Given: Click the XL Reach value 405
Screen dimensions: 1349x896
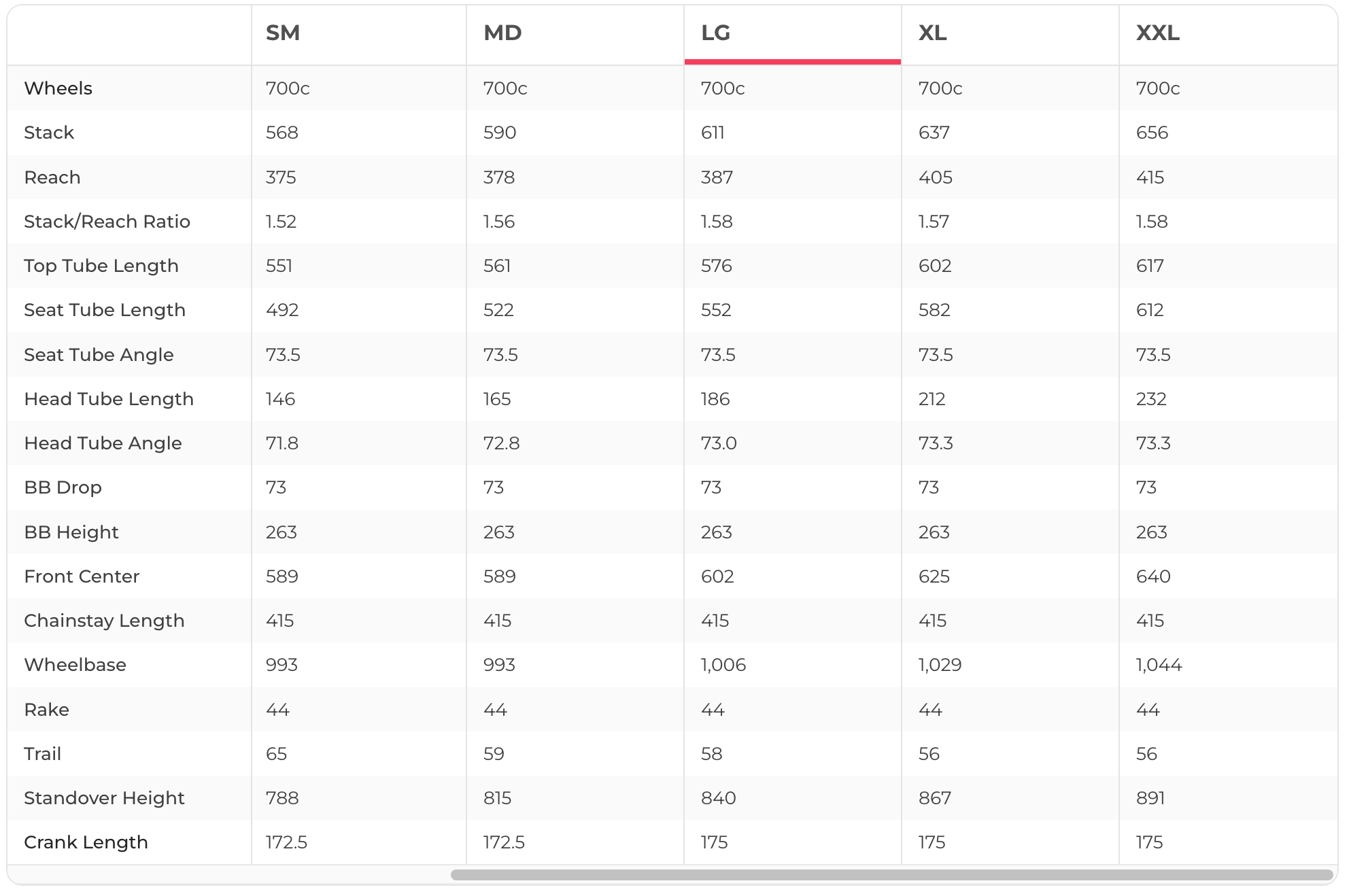Looking at the screenshot, I should 935,177.
